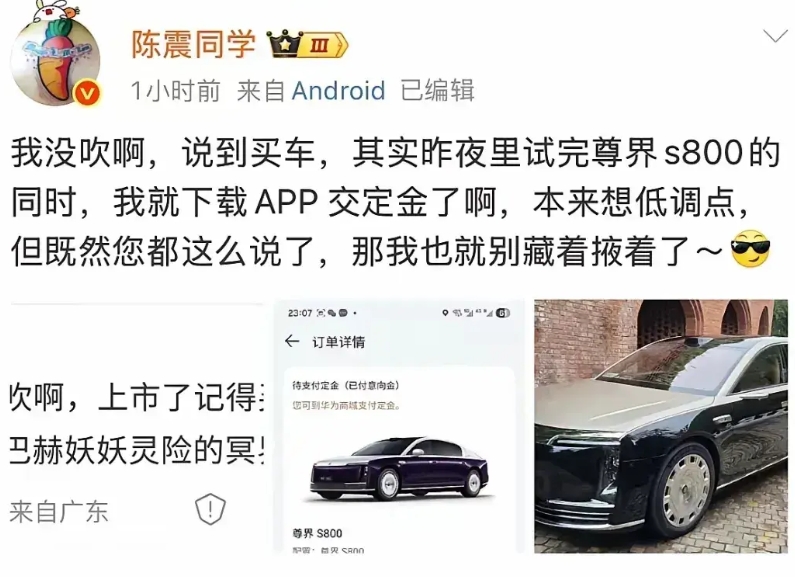Tap the location pin status icon
Screen dimensions: 795x577
pyautogui.click(x=445, y=313)
